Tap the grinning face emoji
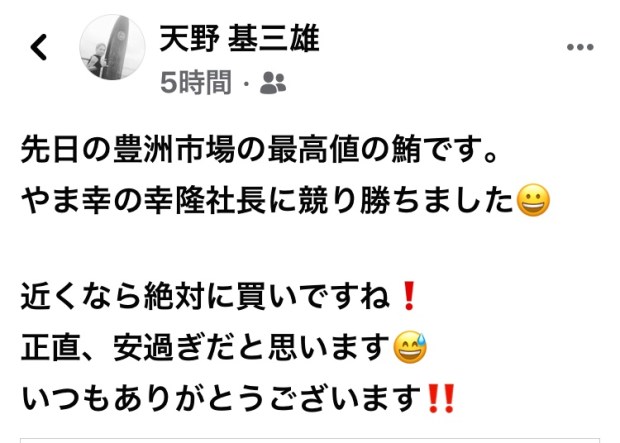 click(x=533, y=200)
